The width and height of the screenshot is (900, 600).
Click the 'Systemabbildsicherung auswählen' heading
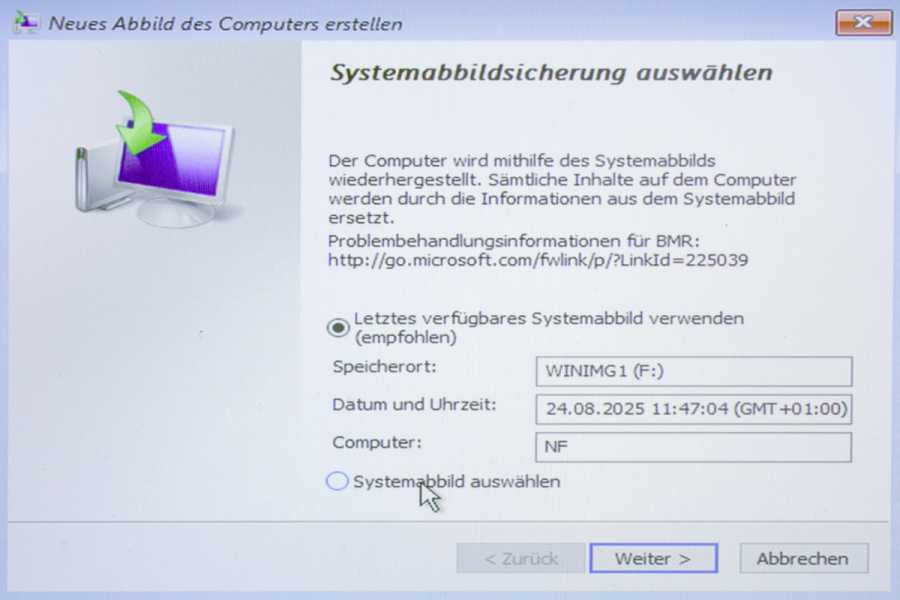pos(551,73)
